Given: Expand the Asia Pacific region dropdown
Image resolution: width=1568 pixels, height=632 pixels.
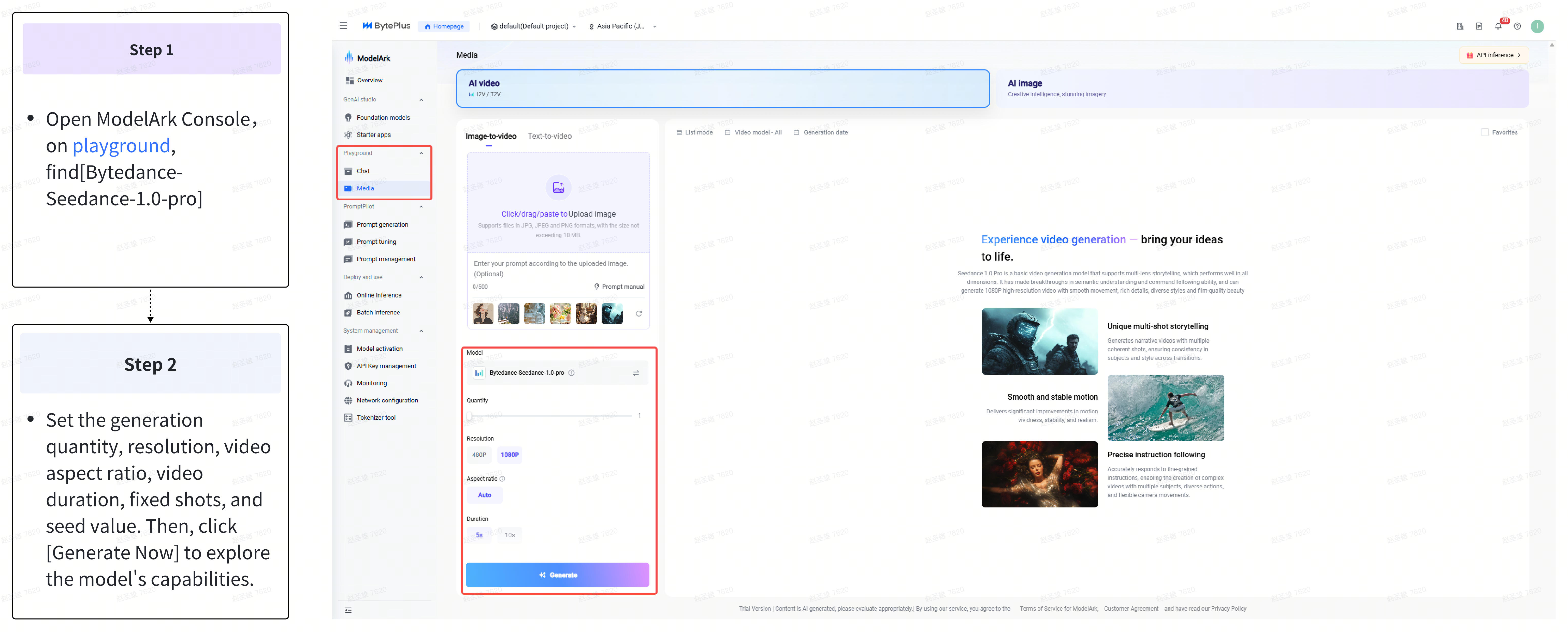Looking at the screenshot, I should 623,26.
